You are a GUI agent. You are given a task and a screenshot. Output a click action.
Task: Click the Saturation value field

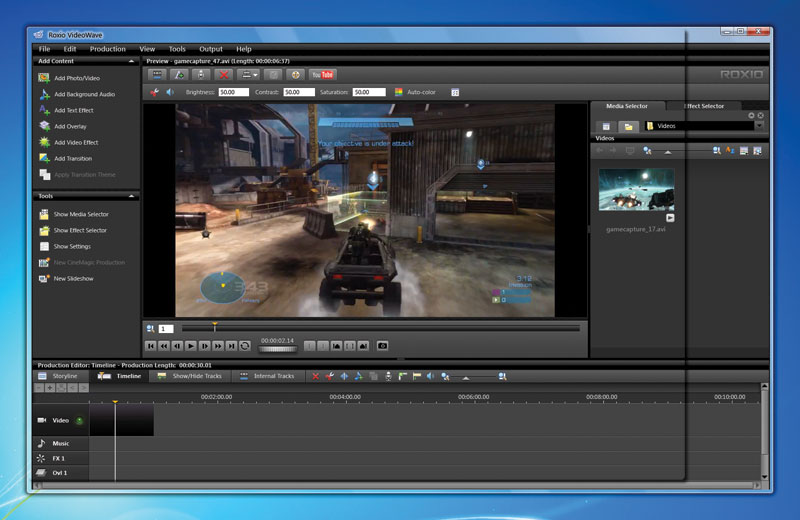[369, 92]
